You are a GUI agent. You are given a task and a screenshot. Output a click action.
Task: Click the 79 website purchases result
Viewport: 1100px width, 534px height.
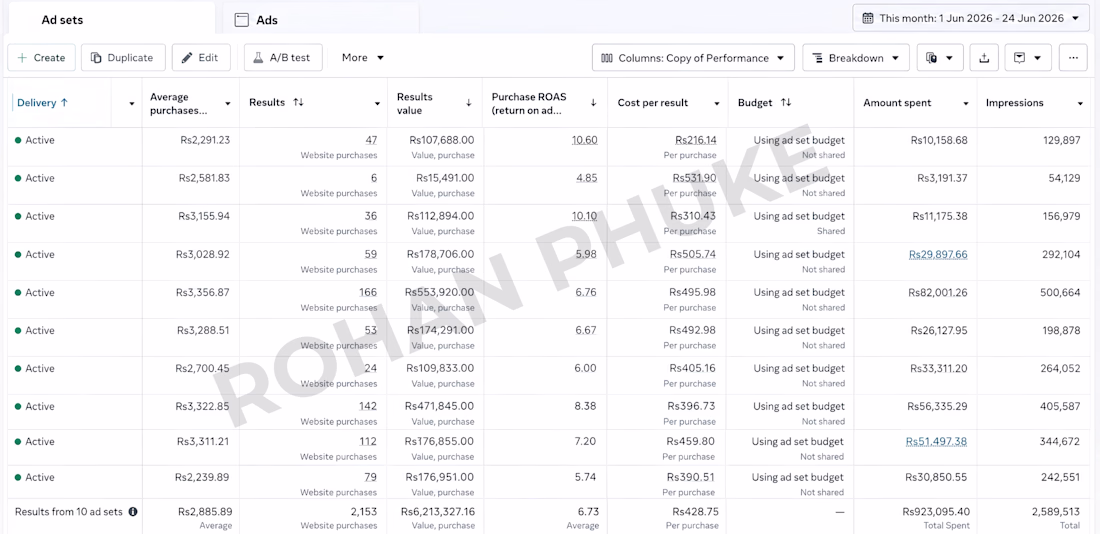pos(370,477)
